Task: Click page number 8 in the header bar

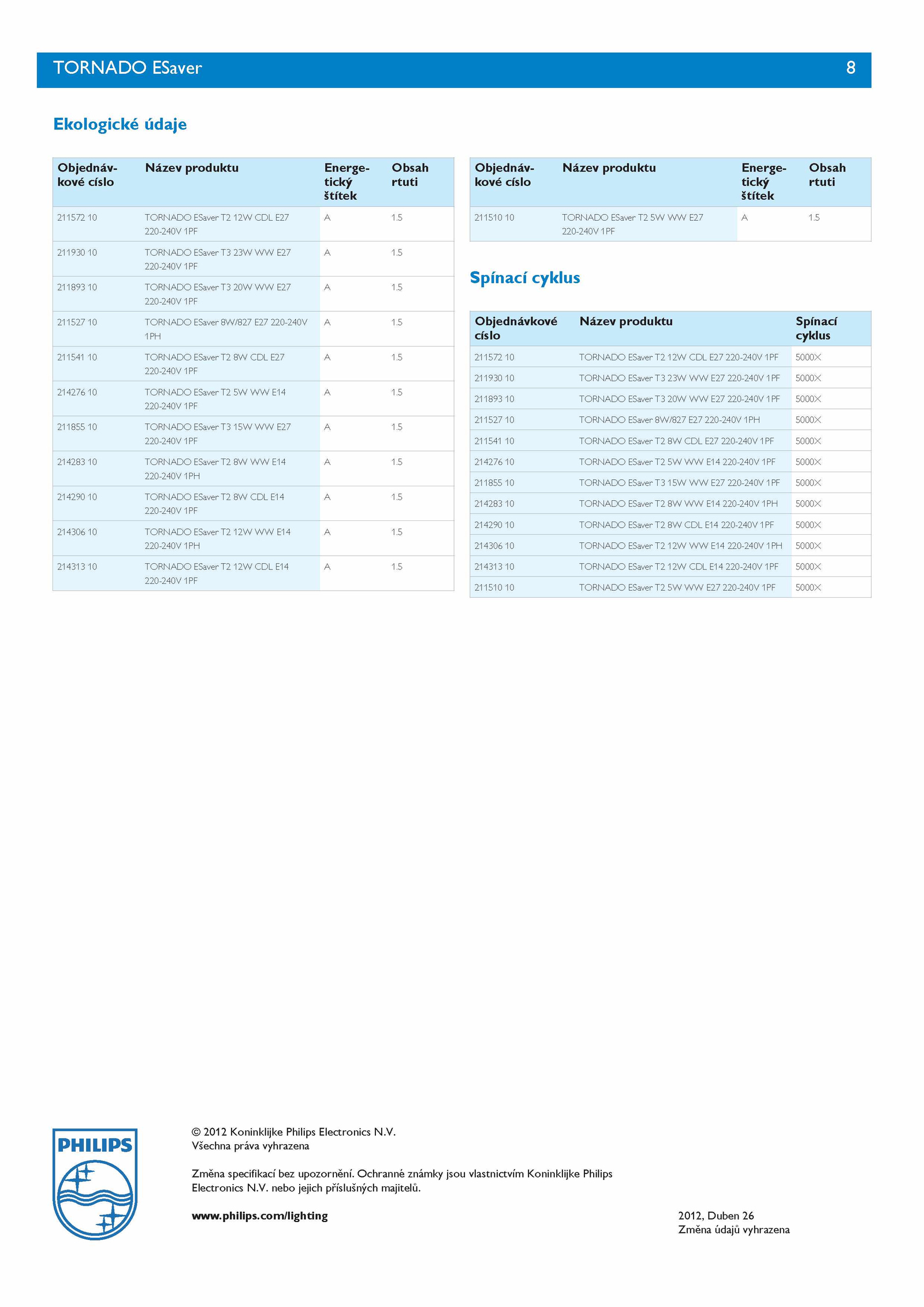Action: point(850,68)
